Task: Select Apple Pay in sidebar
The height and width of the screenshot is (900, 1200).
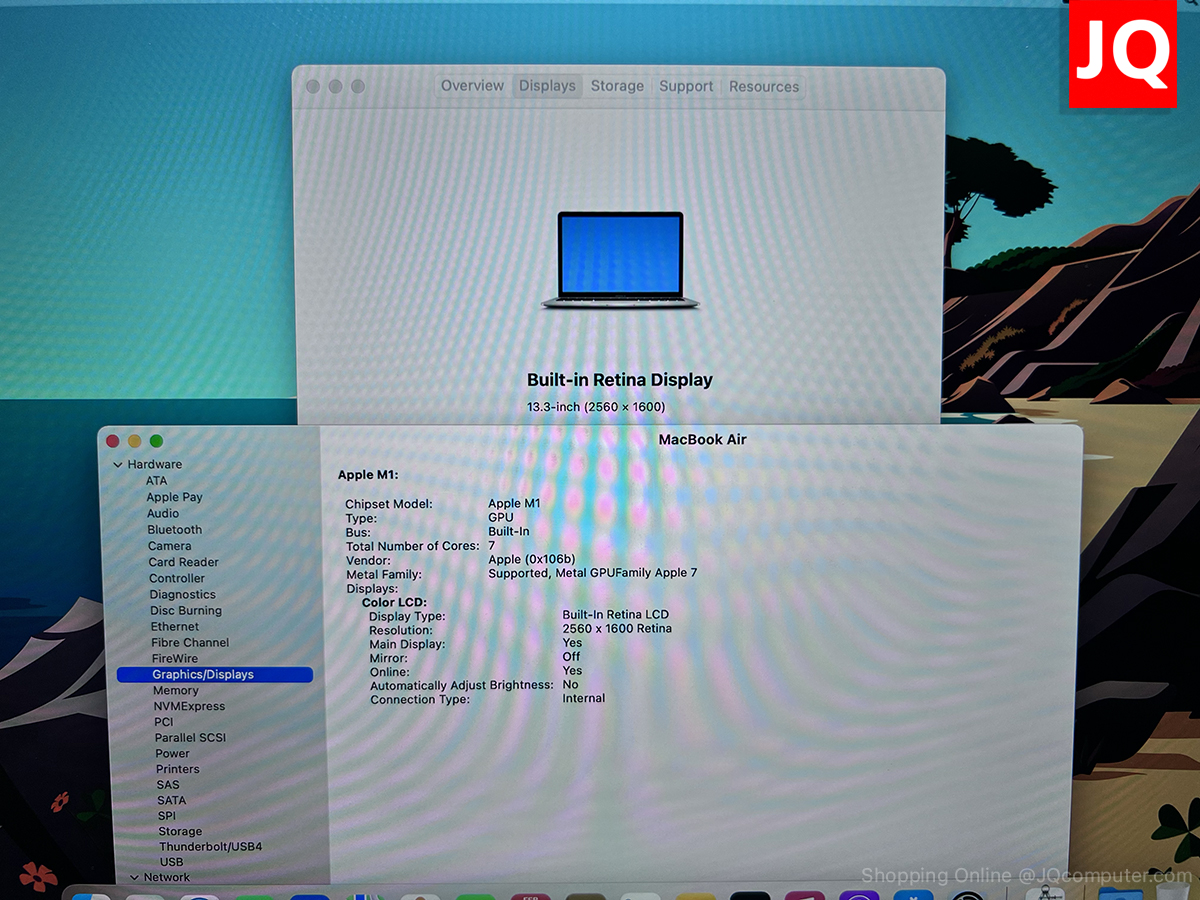Action: (174, 497)
